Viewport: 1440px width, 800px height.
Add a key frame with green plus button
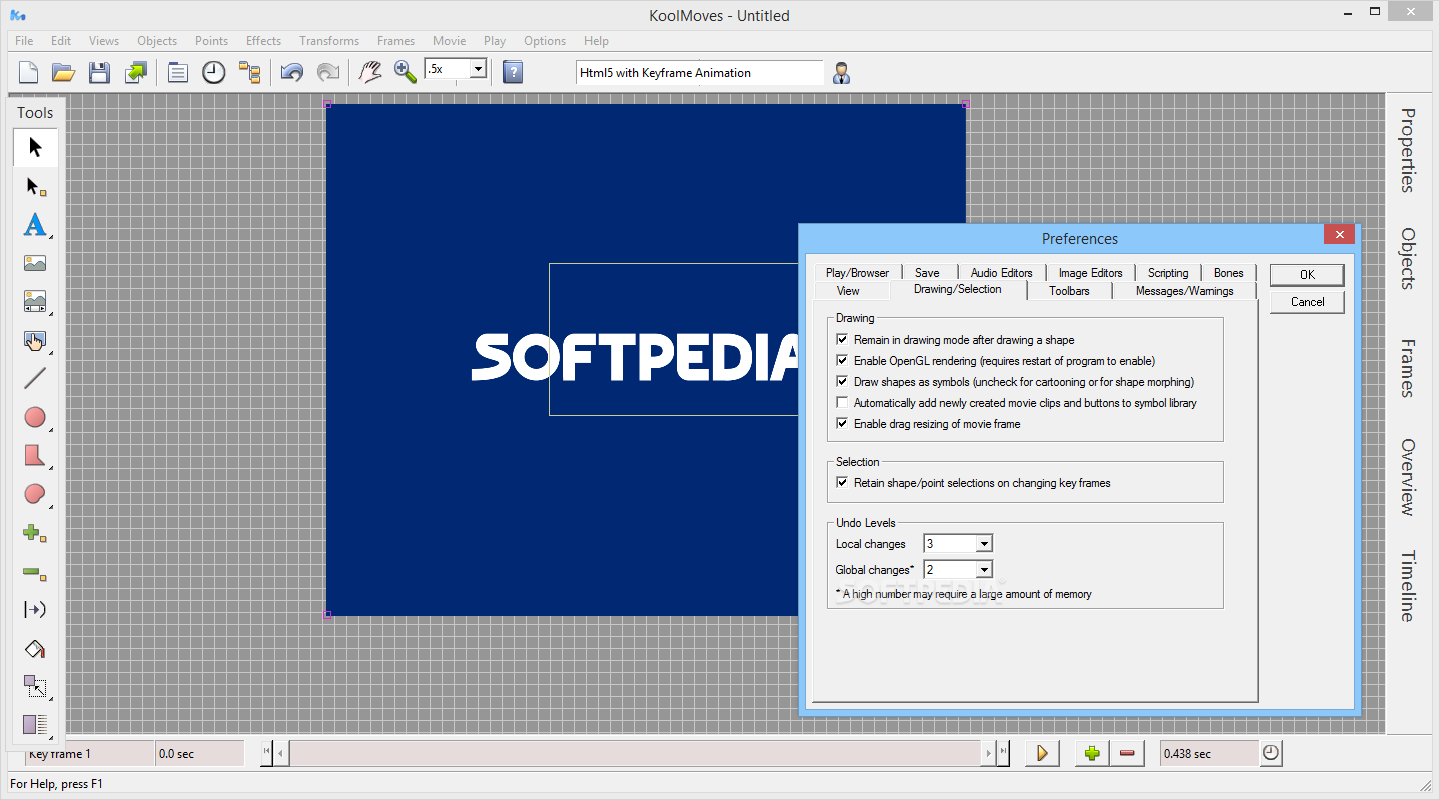pyautogui.click(x=1092, y=754)
